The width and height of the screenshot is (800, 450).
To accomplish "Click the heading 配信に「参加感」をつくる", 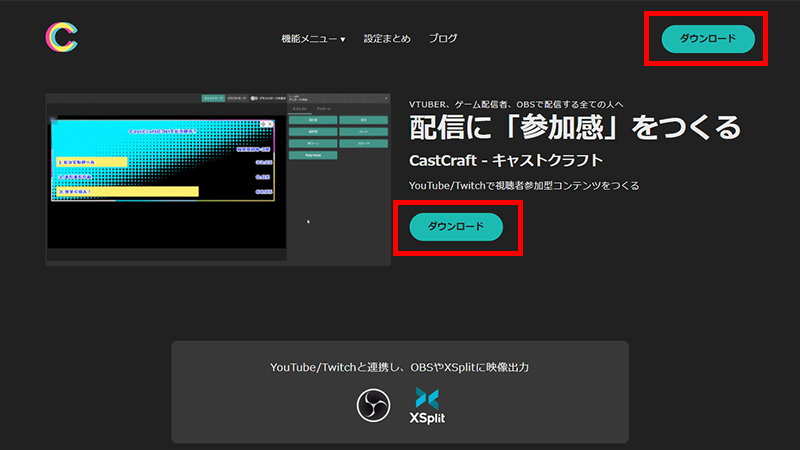I will (x=575, y=128).
